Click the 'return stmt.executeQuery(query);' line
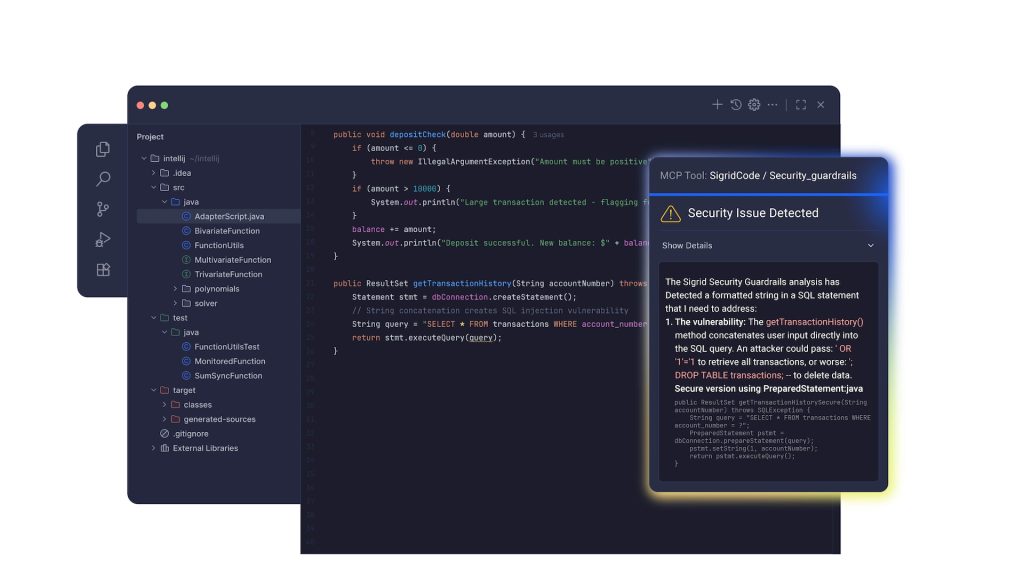 (x=426, y=338)
